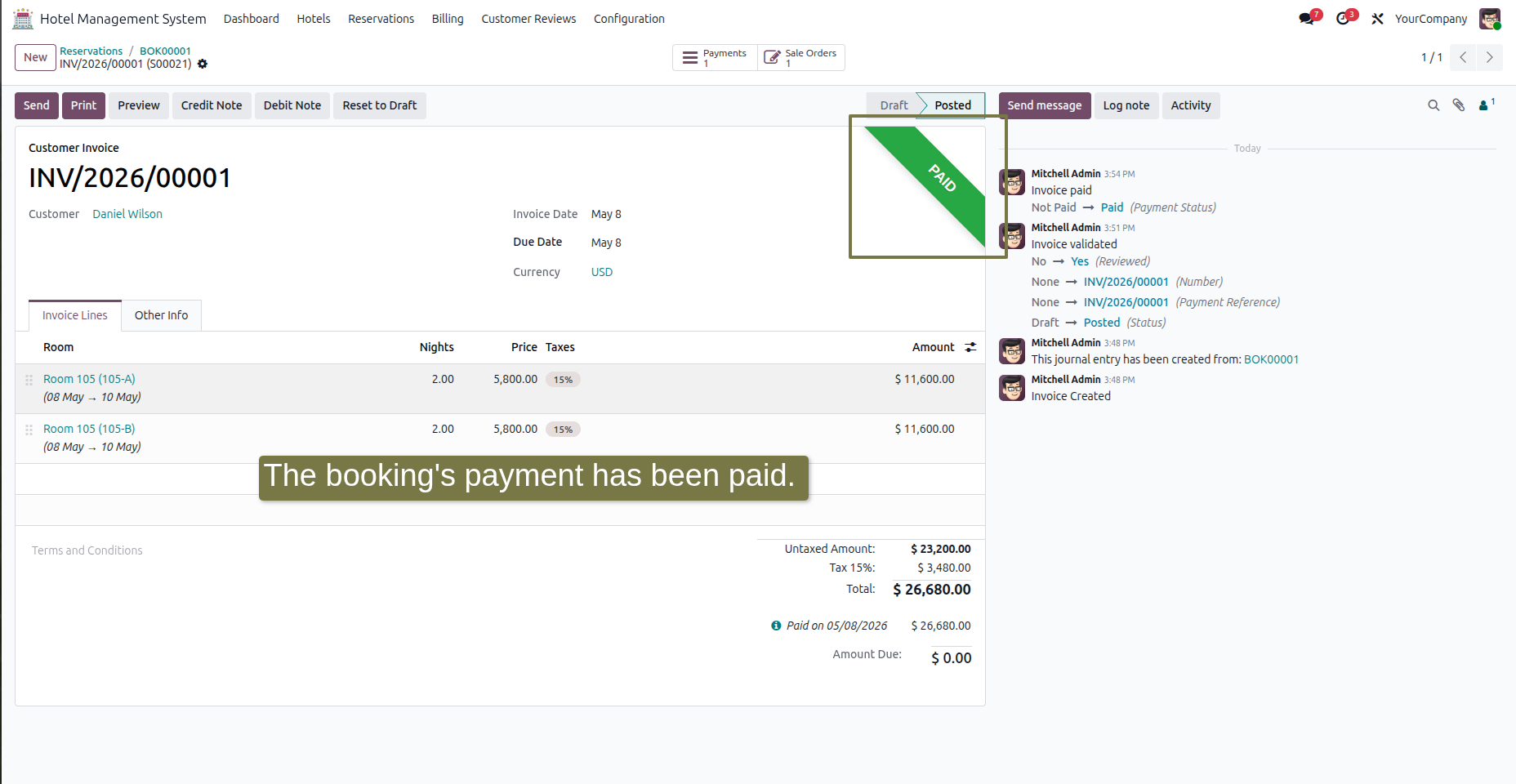
Task: Click the Due Date value May 8
Action: click(606, 243)
